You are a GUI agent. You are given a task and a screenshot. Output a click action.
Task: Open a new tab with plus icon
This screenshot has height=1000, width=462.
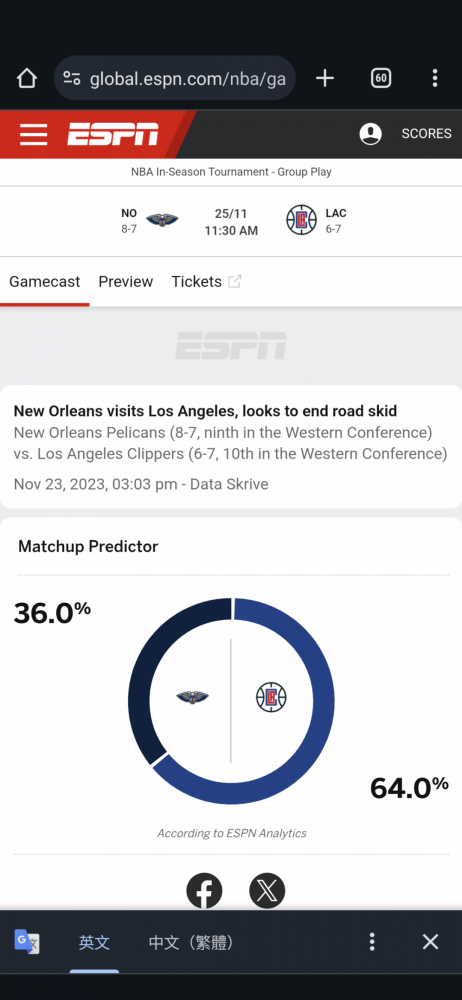click(325, 78)
